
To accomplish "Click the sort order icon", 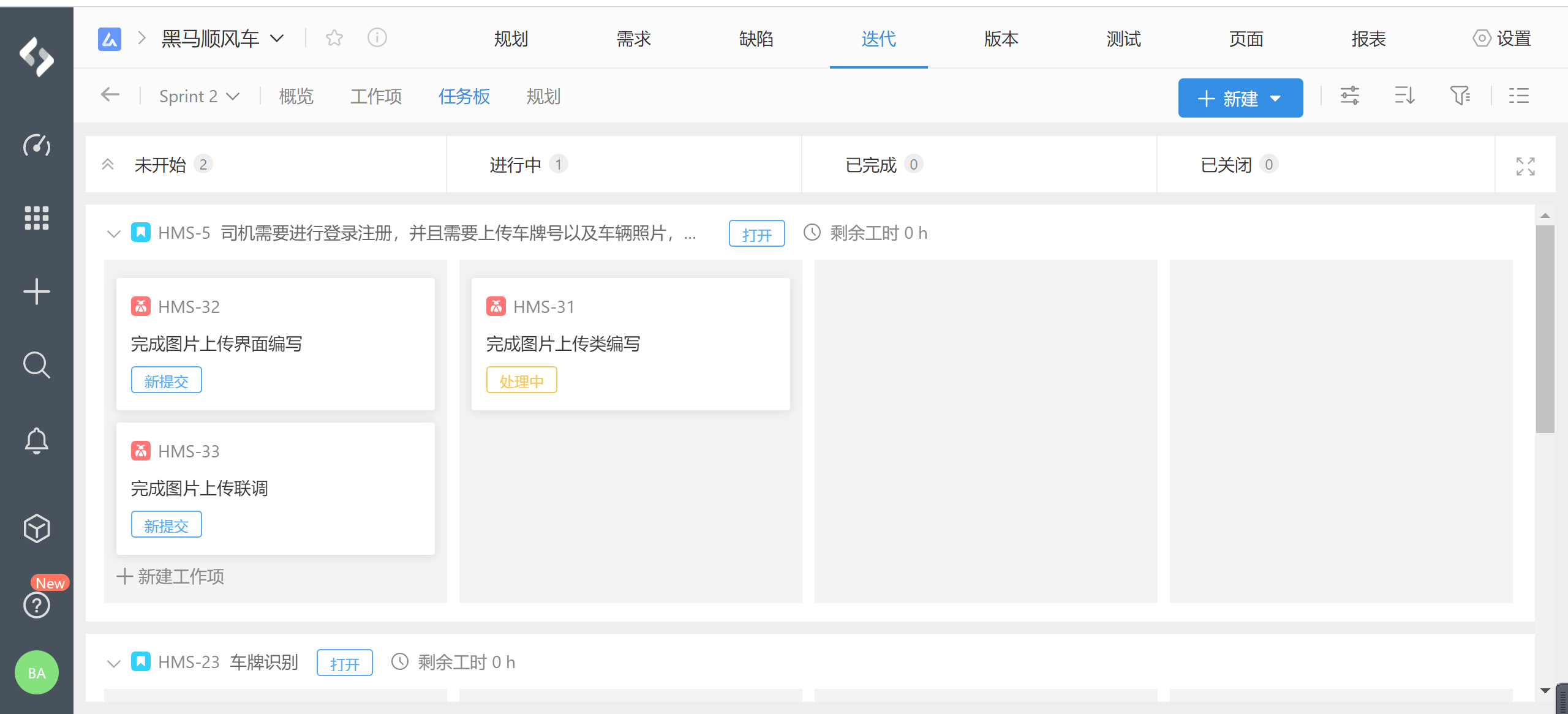I will tap(1404, 96).
